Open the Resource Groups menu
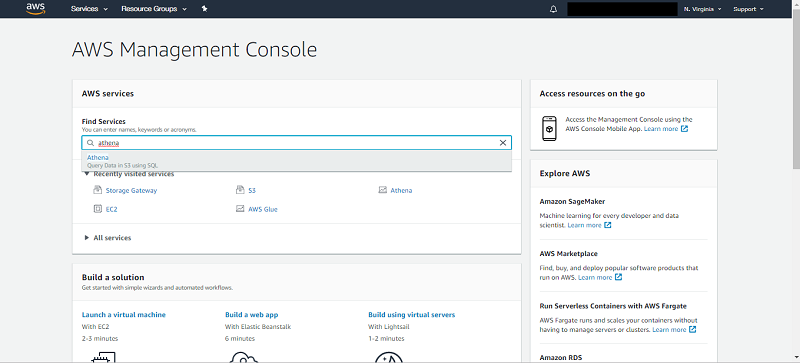Viewport: 800px width, 363px height. 154,9
